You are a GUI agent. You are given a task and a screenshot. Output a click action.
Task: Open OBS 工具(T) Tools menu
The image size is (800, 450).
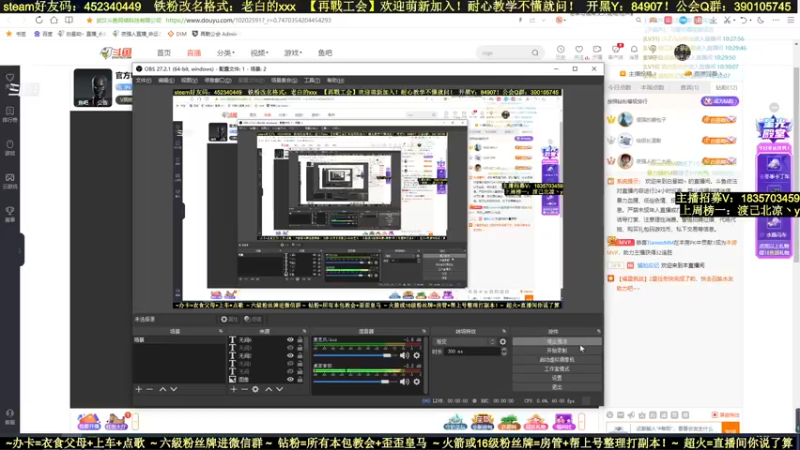pyautogui.click(x=312, y=80)
